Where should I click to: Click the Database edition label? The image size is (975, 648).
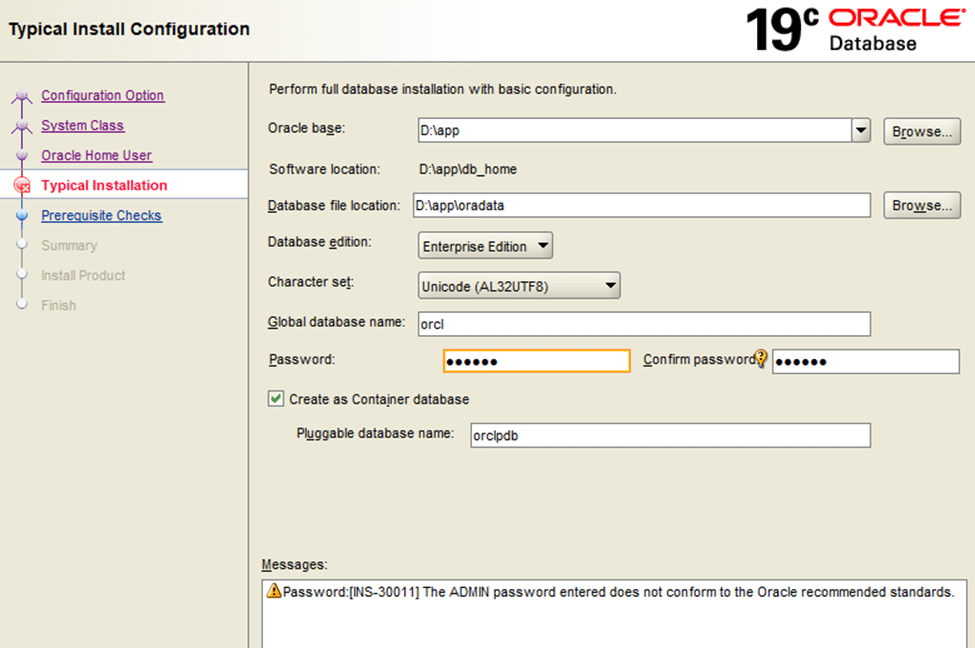[320, 242]
